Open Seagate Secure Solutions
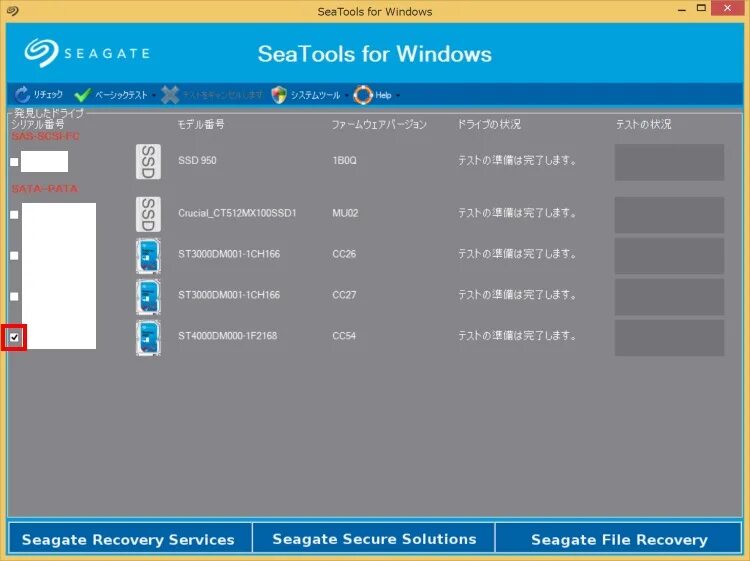 [x=374, y=539]
